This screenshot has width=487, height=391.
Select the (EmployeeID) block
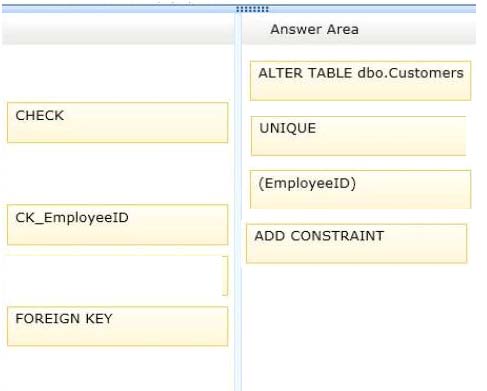[360, 190]
